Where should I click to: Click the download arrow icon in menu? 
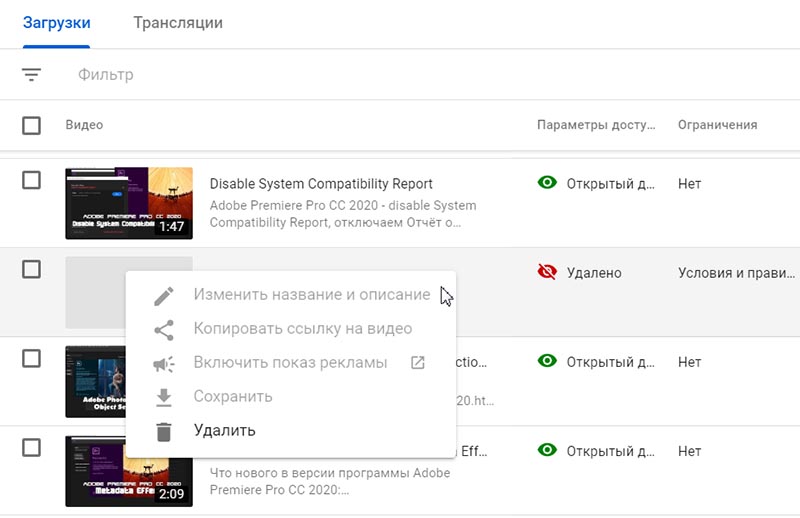coord(163,397)
